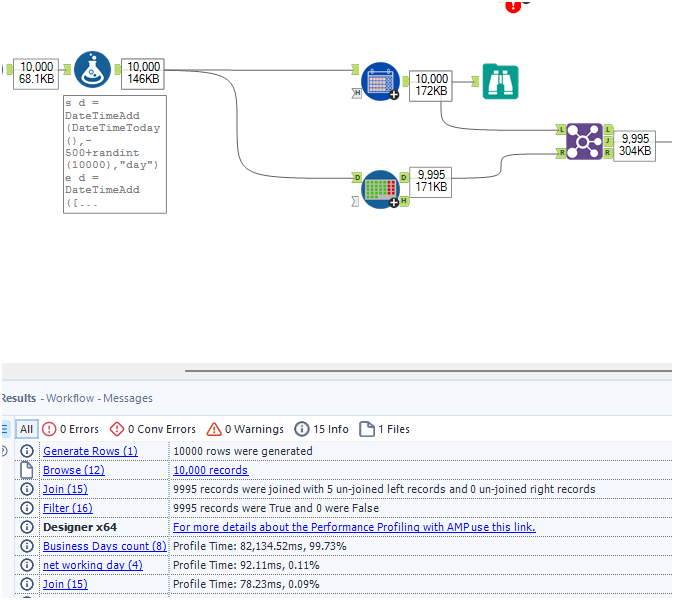674x600 pixels.
Task: Filter results by 15 Info
Action: pyautogui.click(x=322, y=429)
